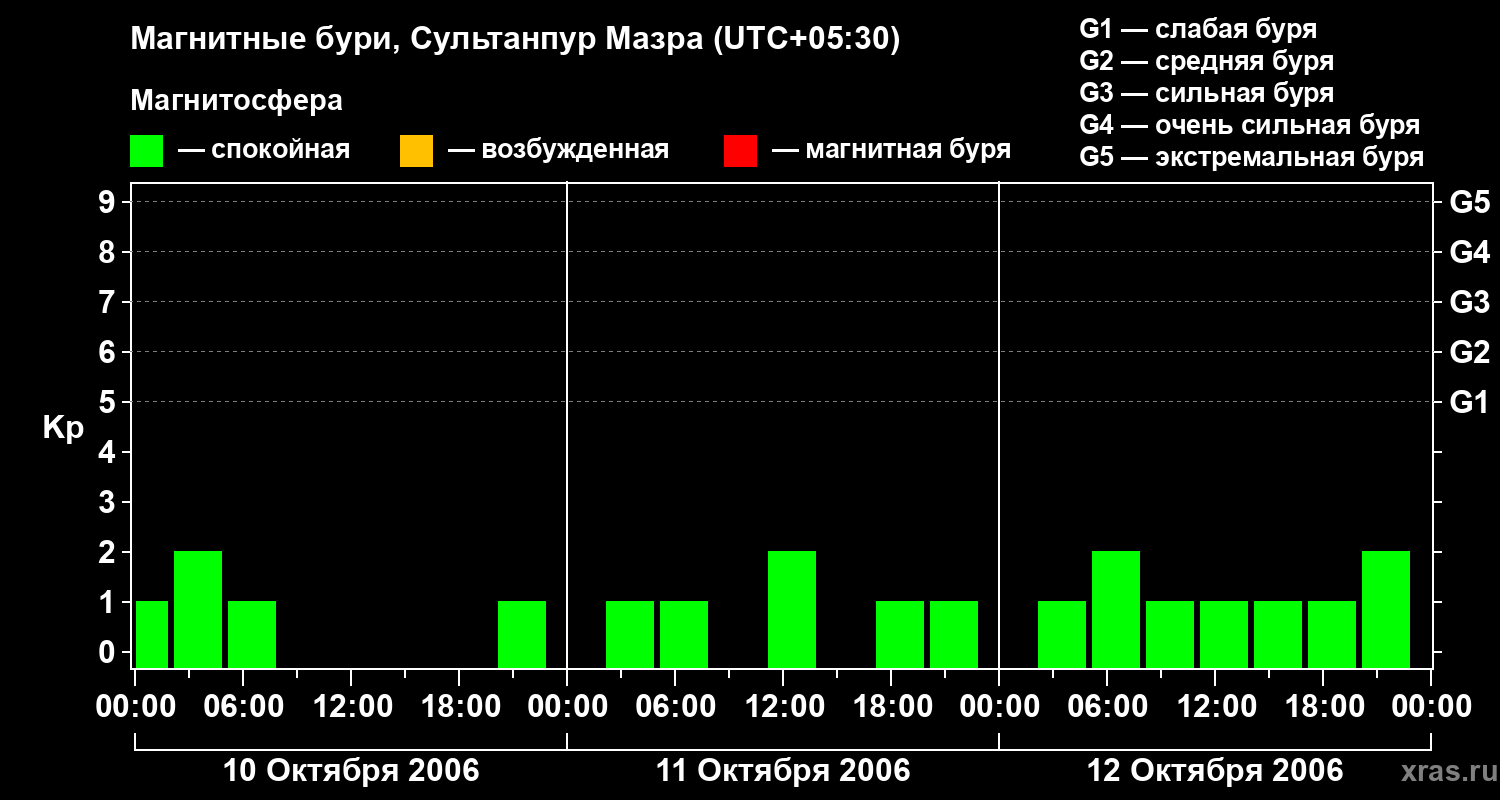Click the Kp 2 bar on 10 October
Viewport: 1500px width, 800px height.
click(x=198, y=609)
